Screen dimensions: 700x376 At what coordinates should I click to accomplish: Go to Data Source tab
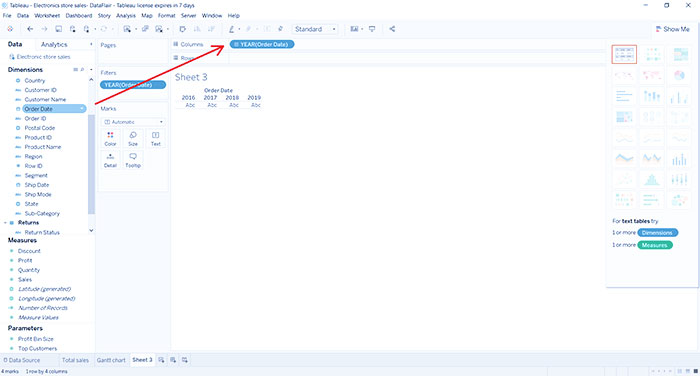click(22, 360)
